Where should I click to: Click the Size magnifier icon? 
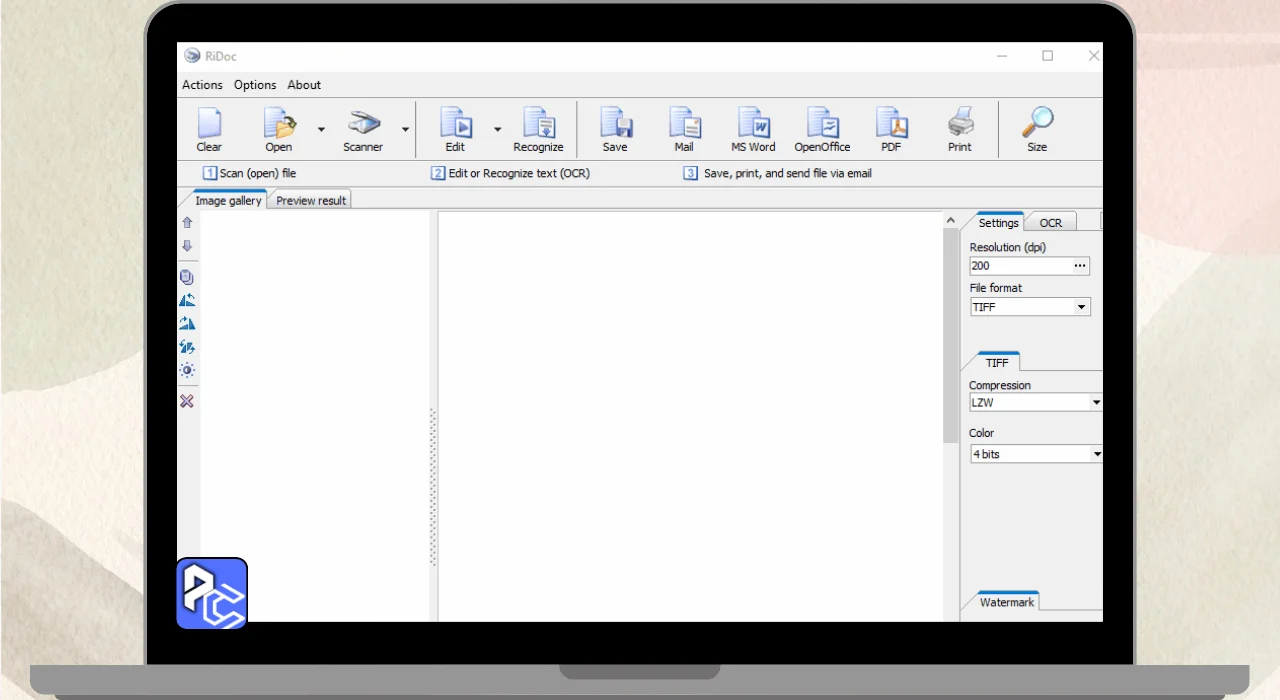(1037, 130)
